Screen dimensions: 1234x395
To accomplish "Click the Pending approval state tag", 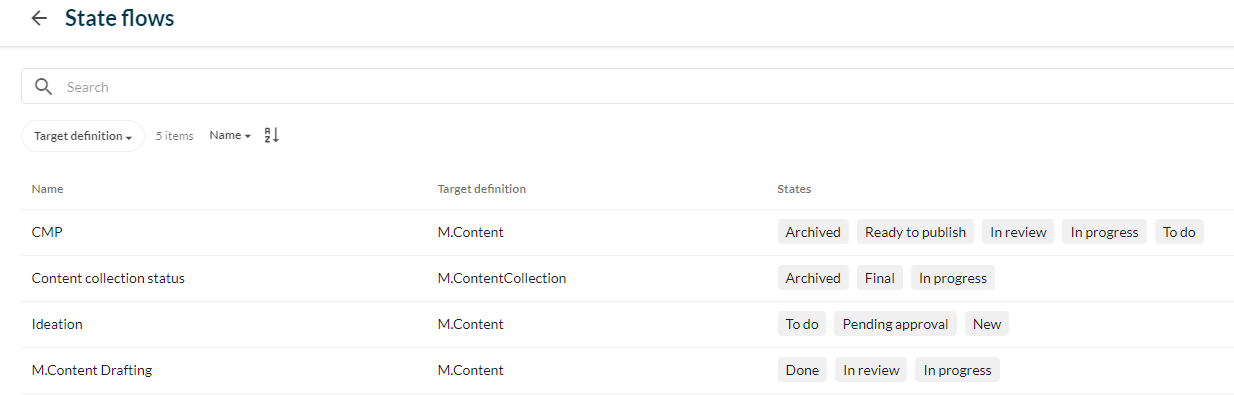I will [895, 324].
